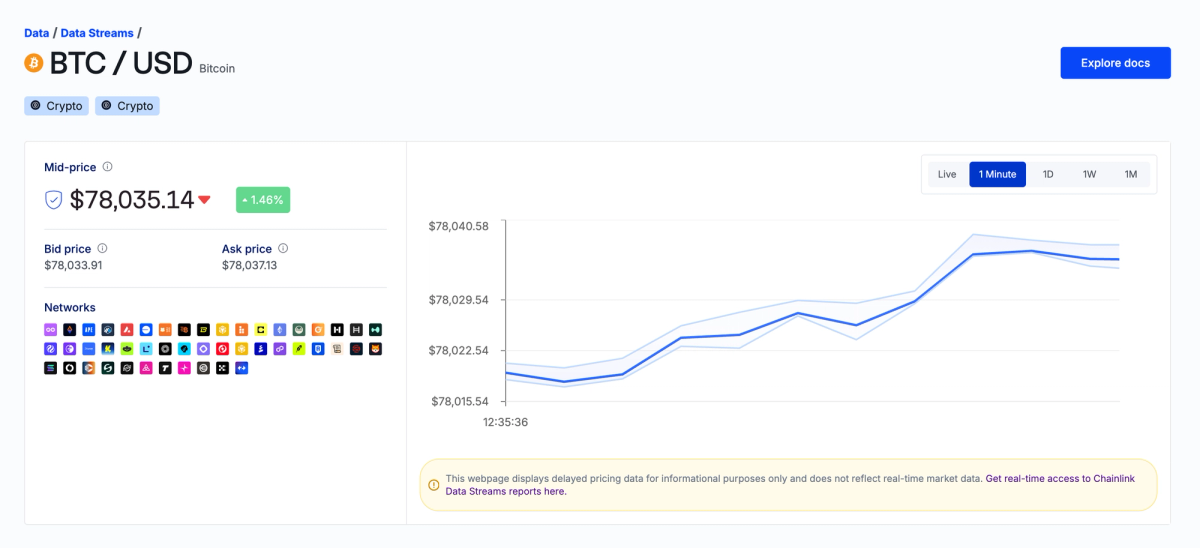Screen dimensions: 1200x548
Task: Switch chart to the 1M range
Action: pos(1131,174)
